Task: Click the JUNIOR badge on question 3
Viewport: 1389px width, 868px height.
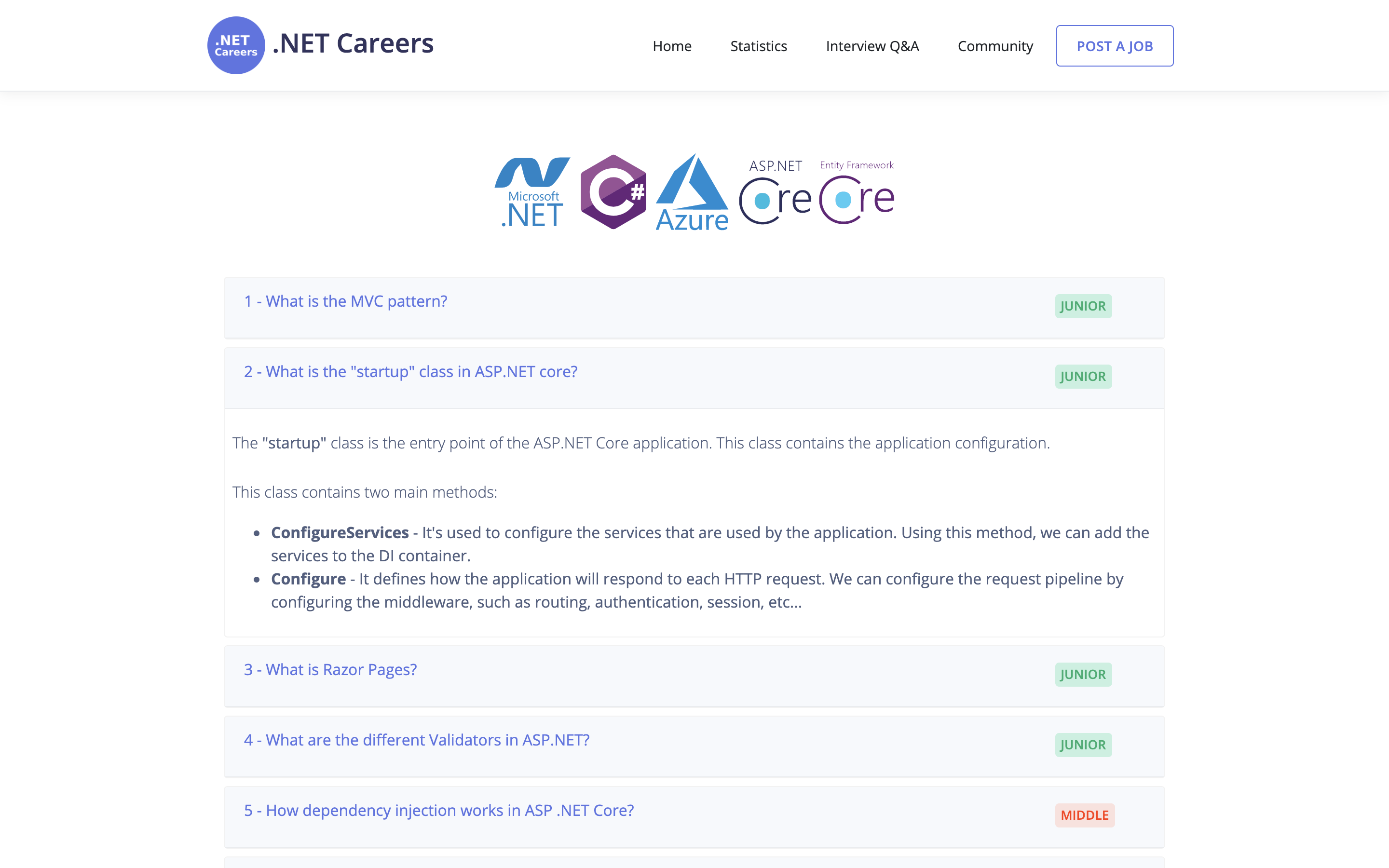Action: [x=1082, y=675]
